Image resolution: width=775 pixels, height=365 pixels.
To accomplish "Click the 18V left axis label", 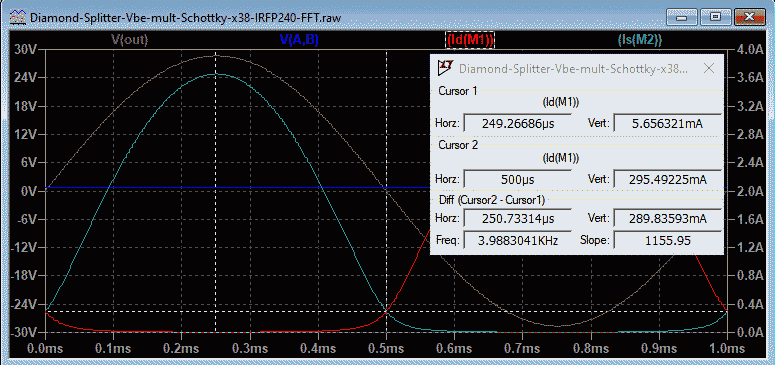I will [x=26, y=106].
